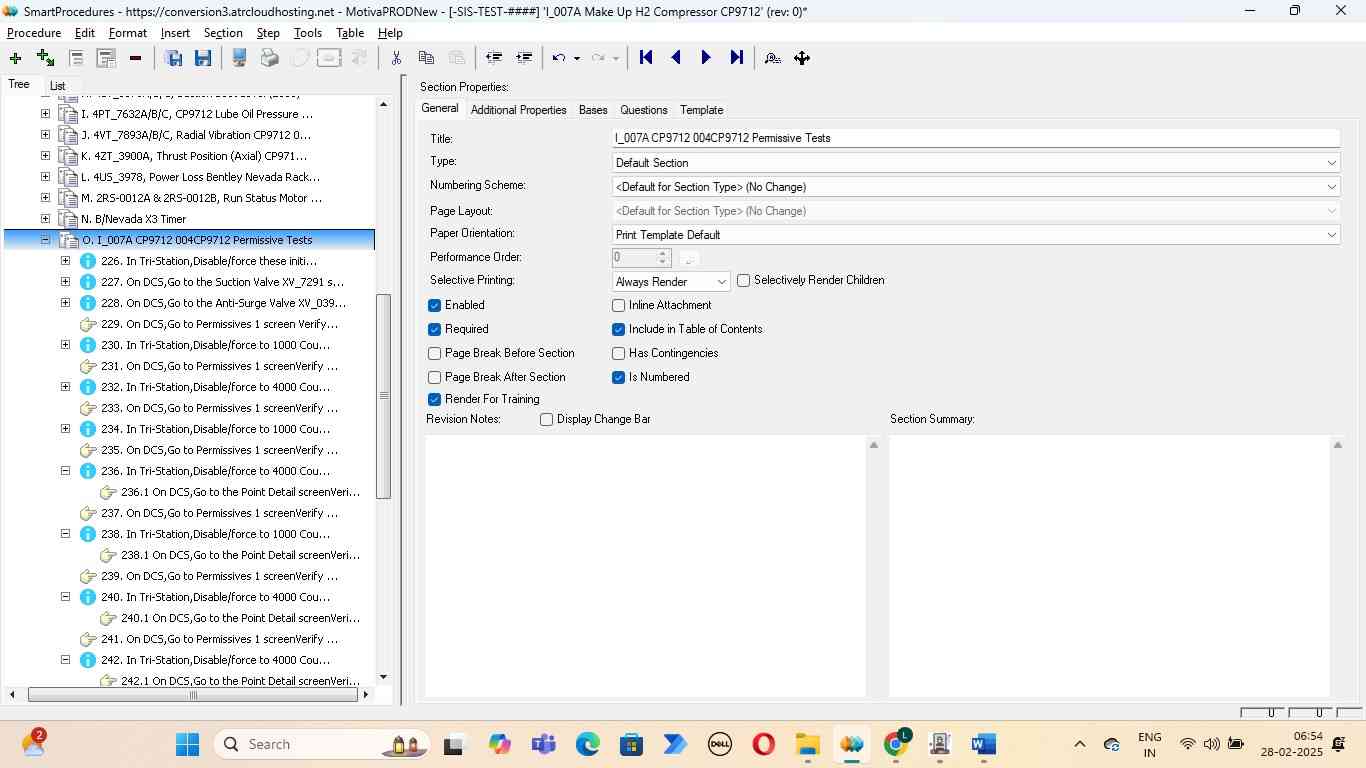Screen dimensions: 1366x768
Task: Open the Table menu
Action: coord(350,33)
